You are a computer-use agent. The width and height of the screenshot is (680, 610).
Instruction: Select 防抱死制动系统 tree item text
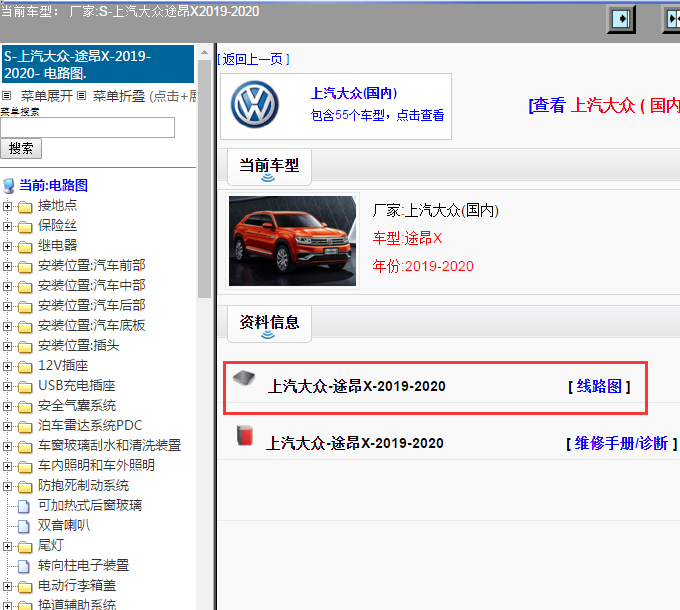[x=83, y=486]
